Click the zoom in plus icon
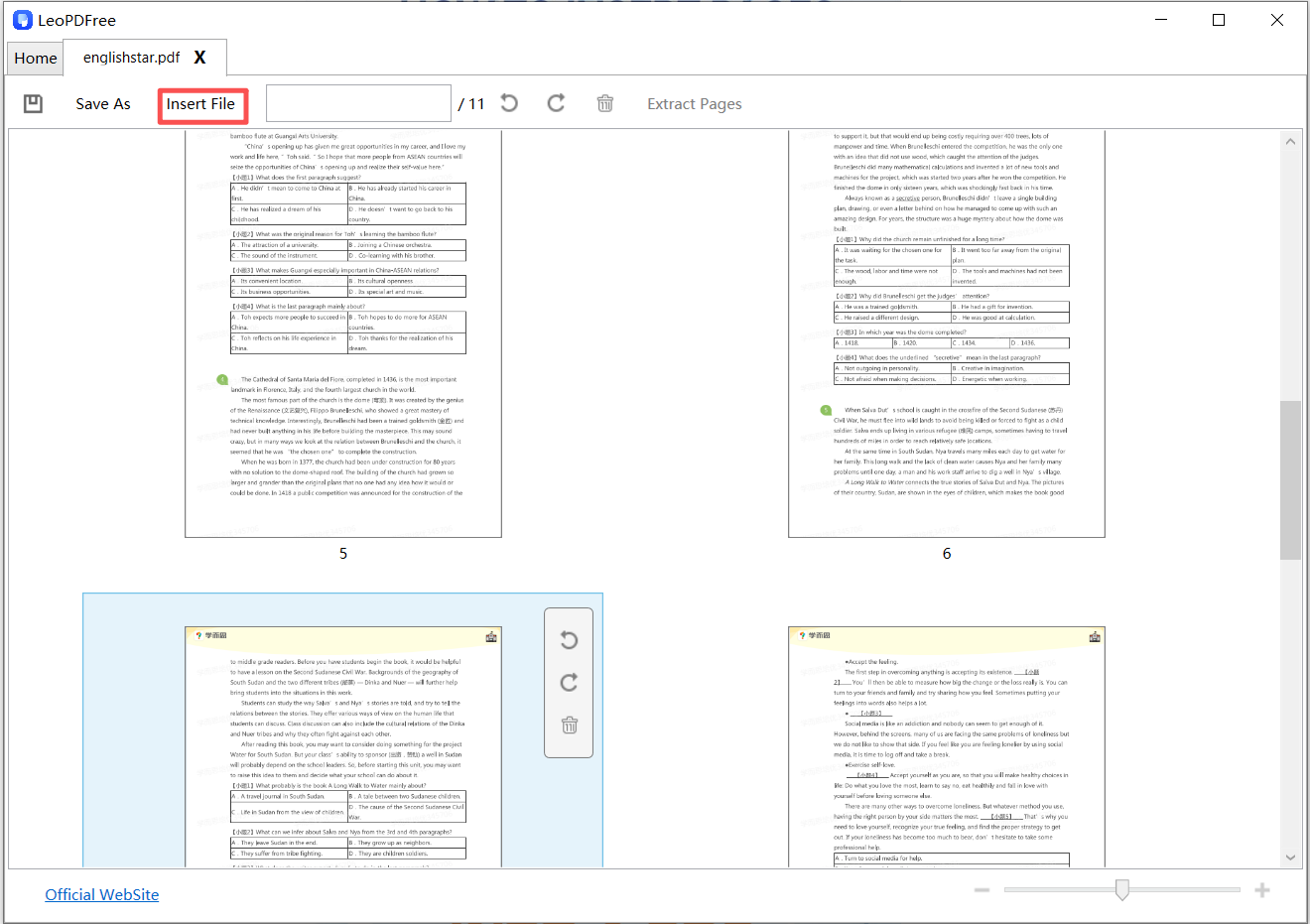This screenshot has width=1310, height=924. click(1262, 889)
